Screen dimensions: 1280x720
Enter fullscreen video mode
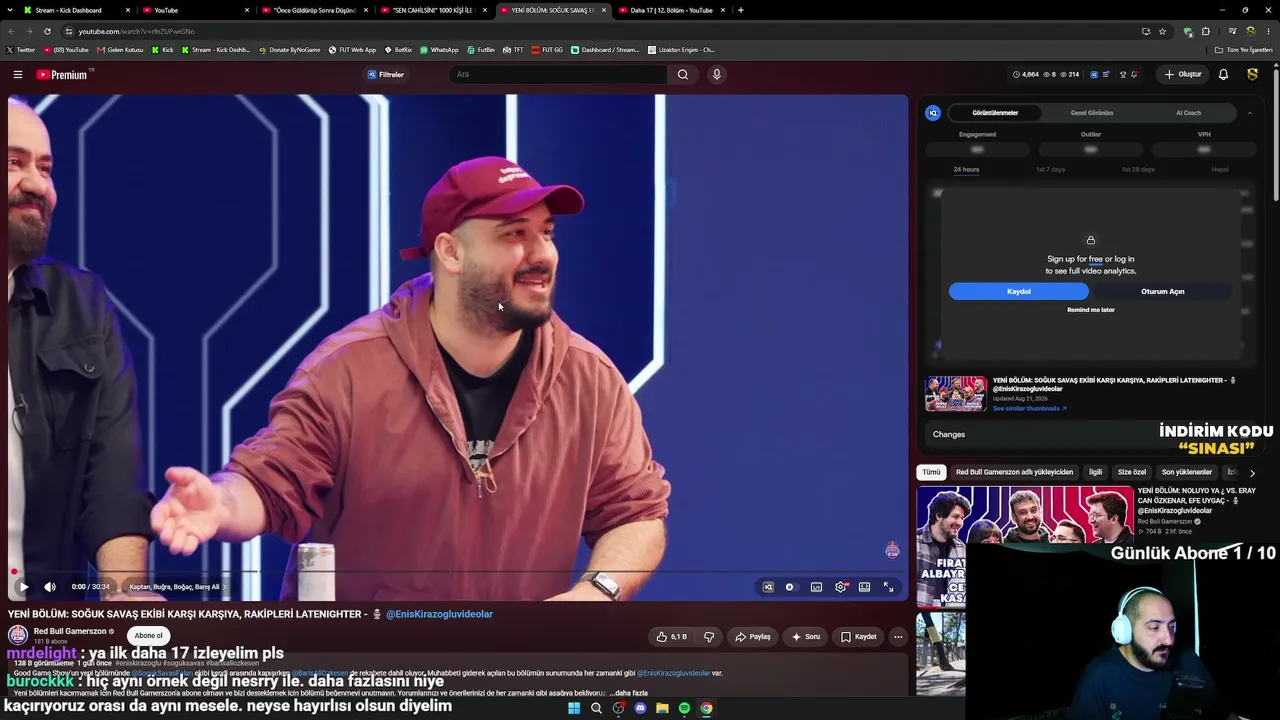click(x=888, y=587)
